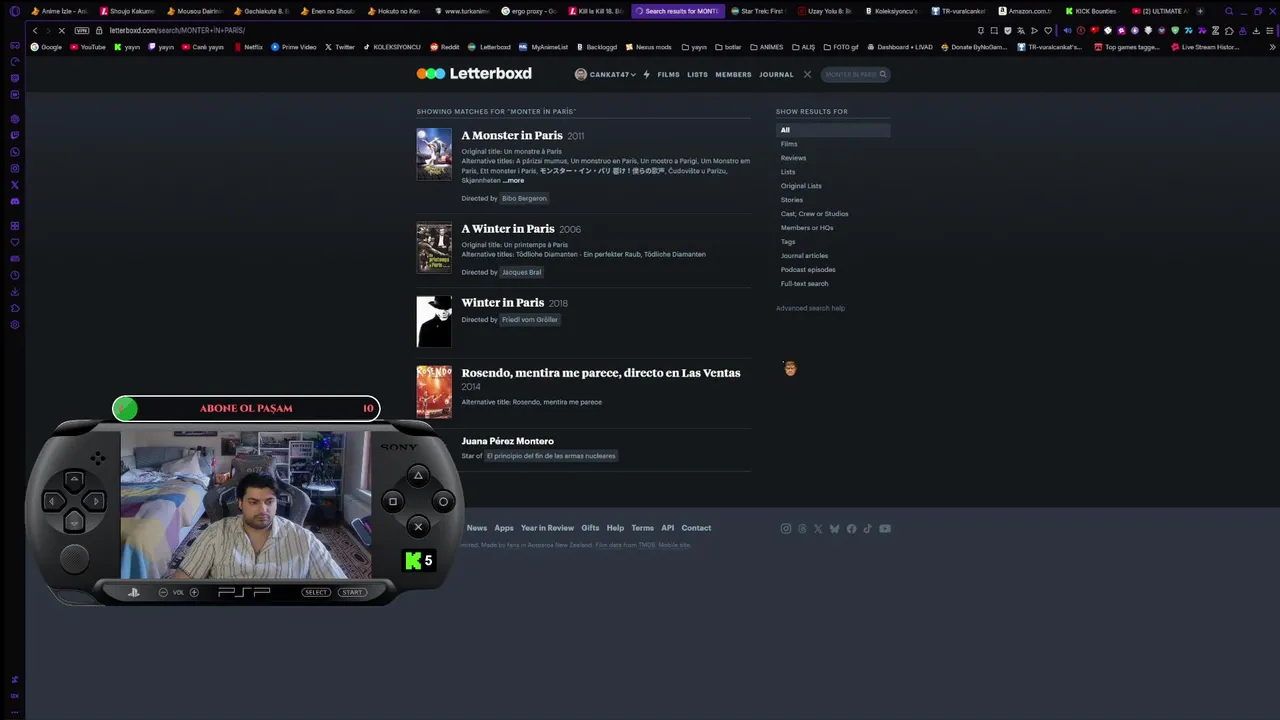Filter results by Cast, Crew or Studios
This screenshot has height=720, width=1280.
[x=814, y=214]
